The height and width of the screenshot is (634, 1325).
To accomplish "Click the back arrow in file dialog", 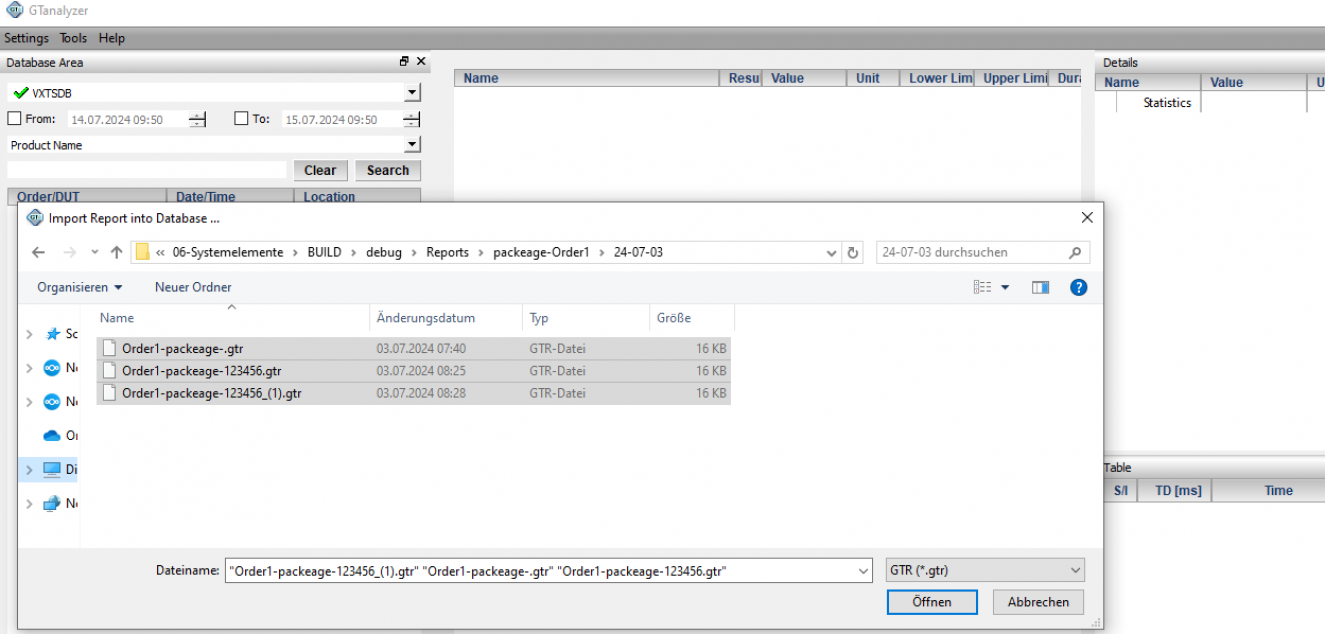I will point(38,252).
